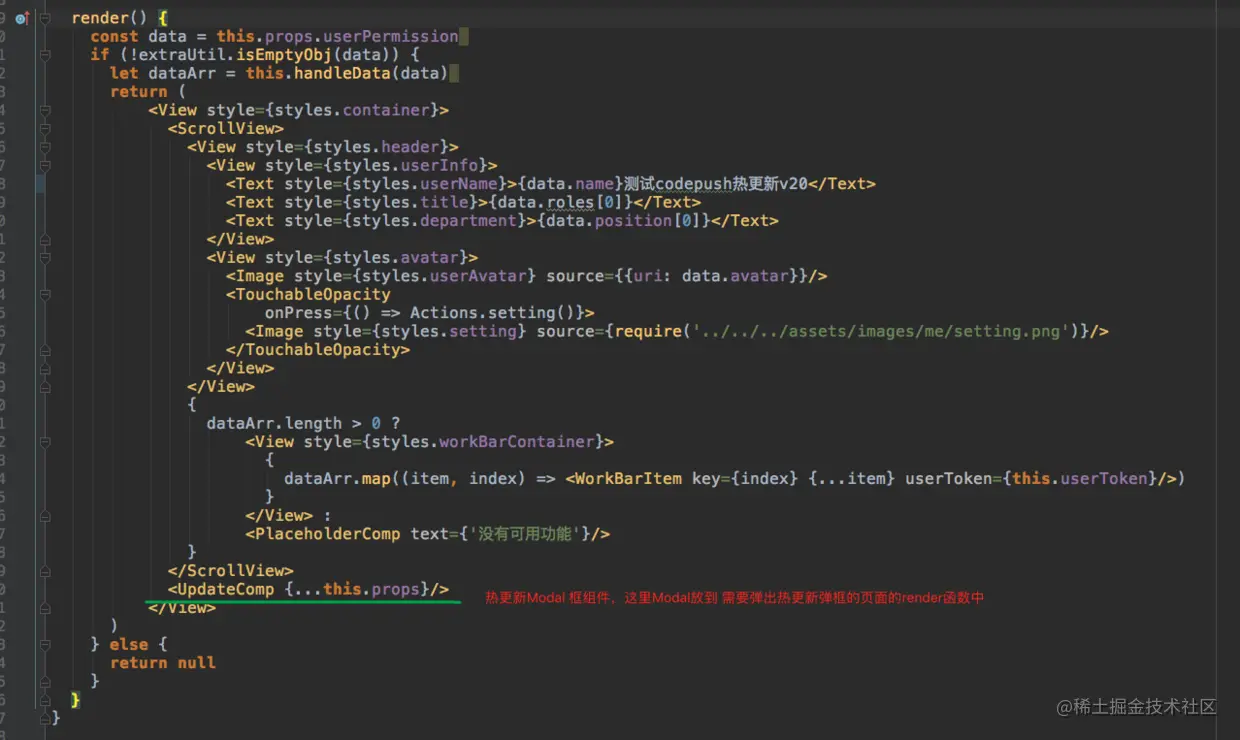Click '{...this.props}' spread on UpdateComp
Screen dimensions: 1240x740
click(x=357, y=589)
